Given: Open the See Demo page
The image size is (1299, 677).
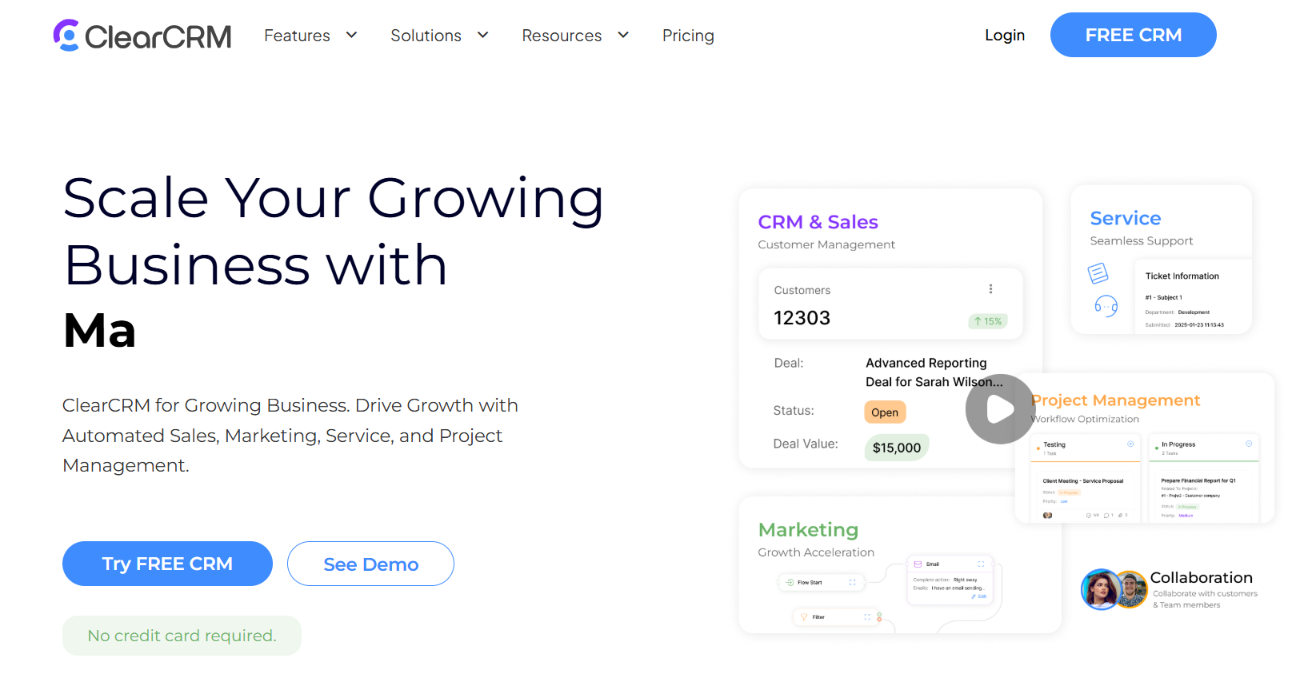Looking at the screenshot, I should click(x=370, y=563).
